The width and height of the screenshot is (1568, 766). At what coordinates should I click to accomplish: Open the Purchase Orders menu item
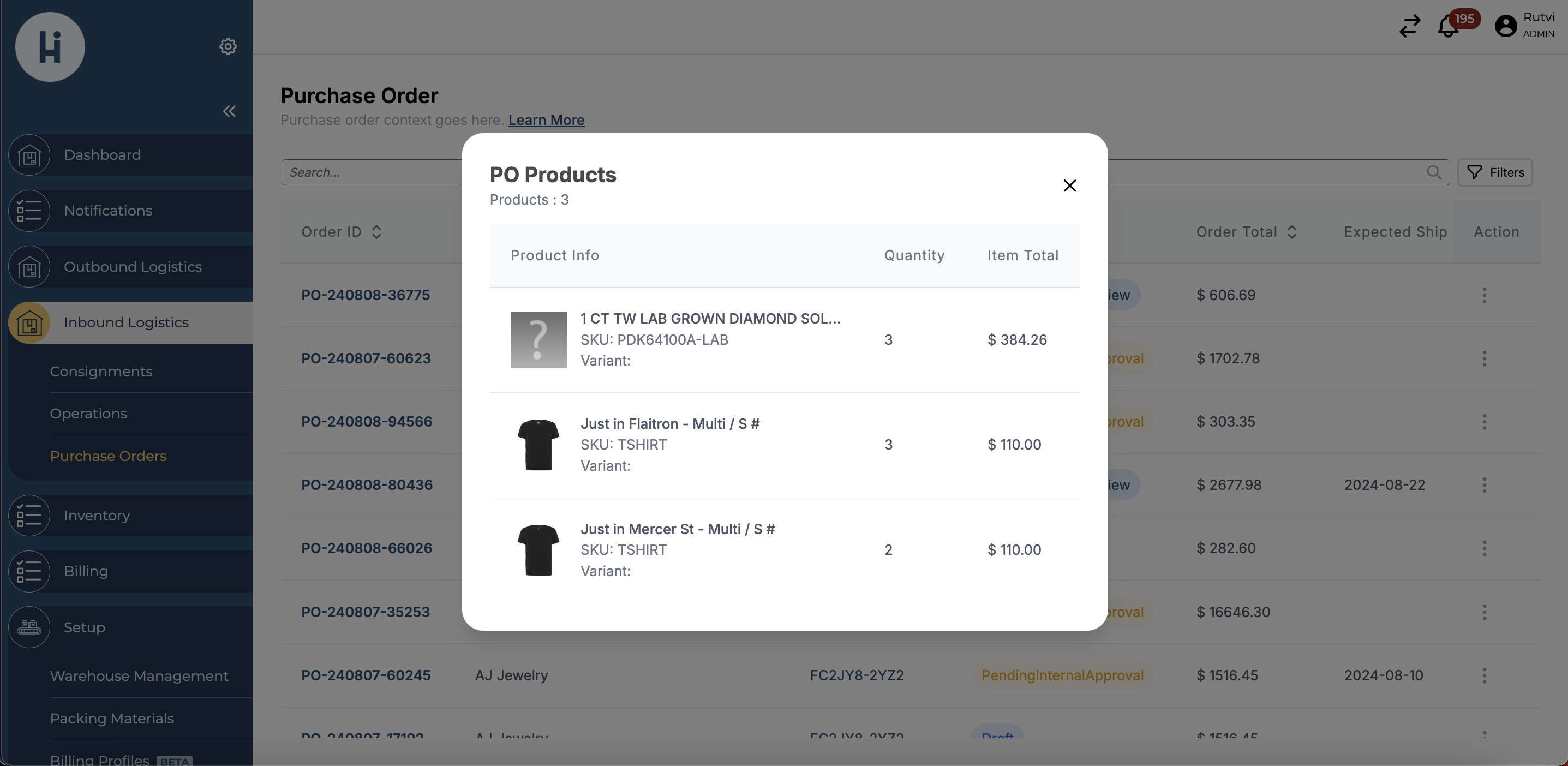[x=108, y=455]
